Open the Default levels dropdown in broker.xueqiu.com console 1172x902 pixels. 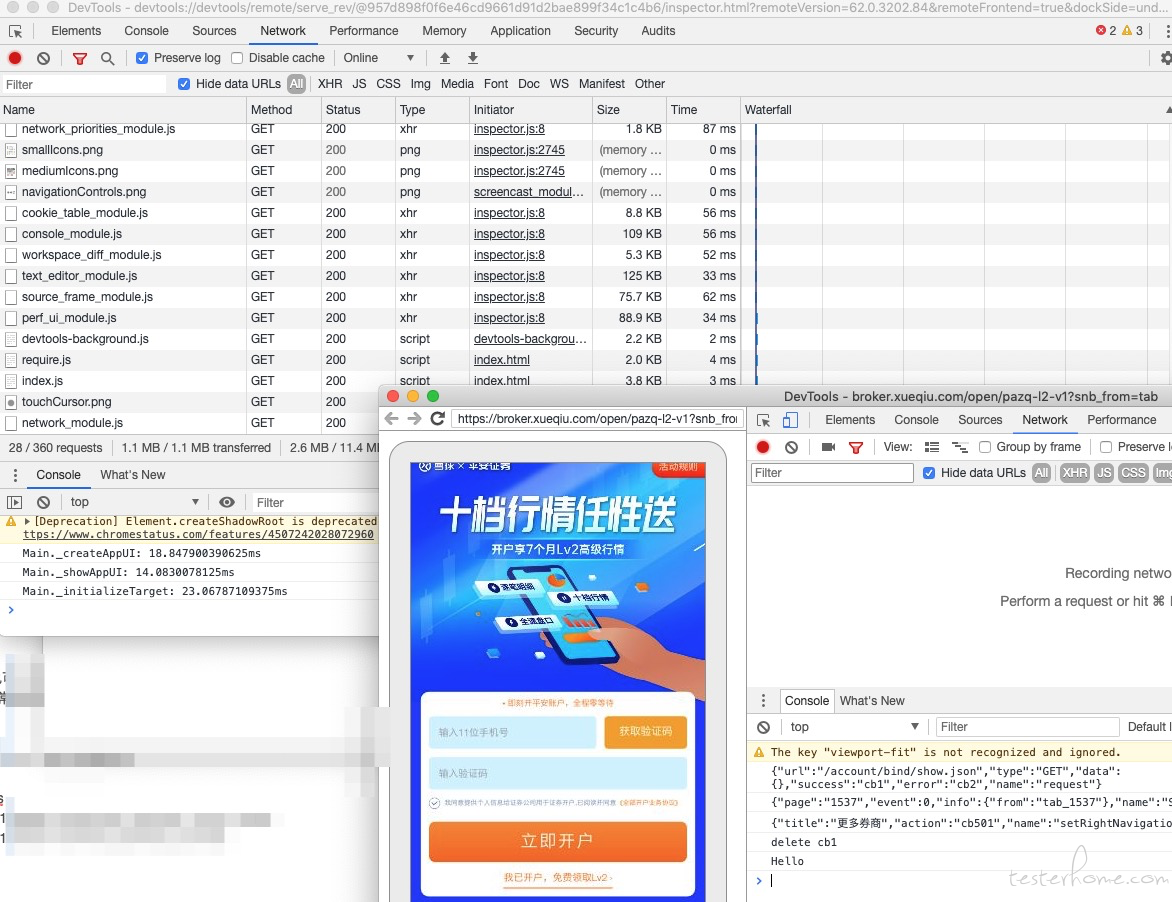click(x=1149, y=727)
